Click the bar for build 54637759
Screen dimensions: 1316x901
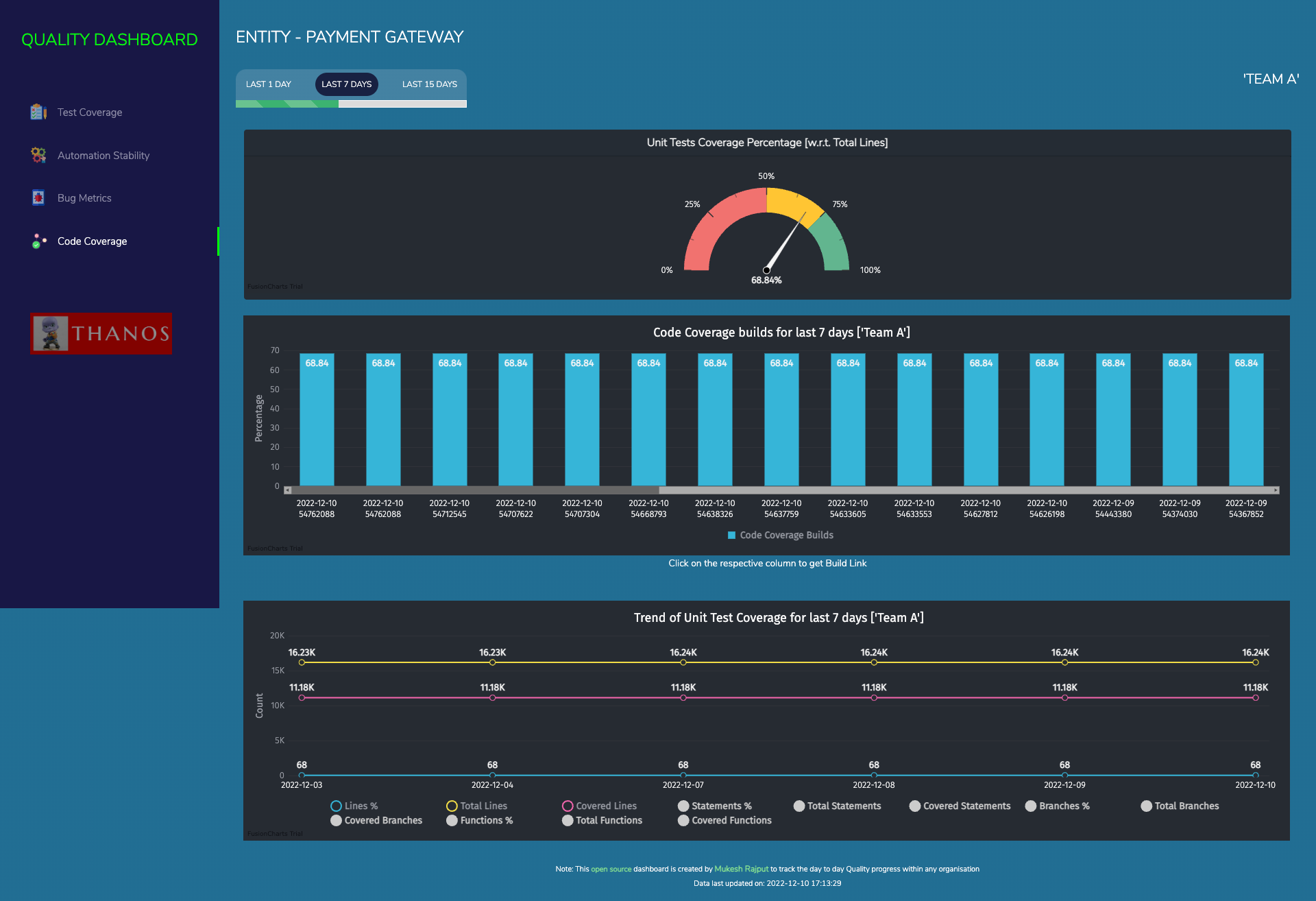(781, 420)
